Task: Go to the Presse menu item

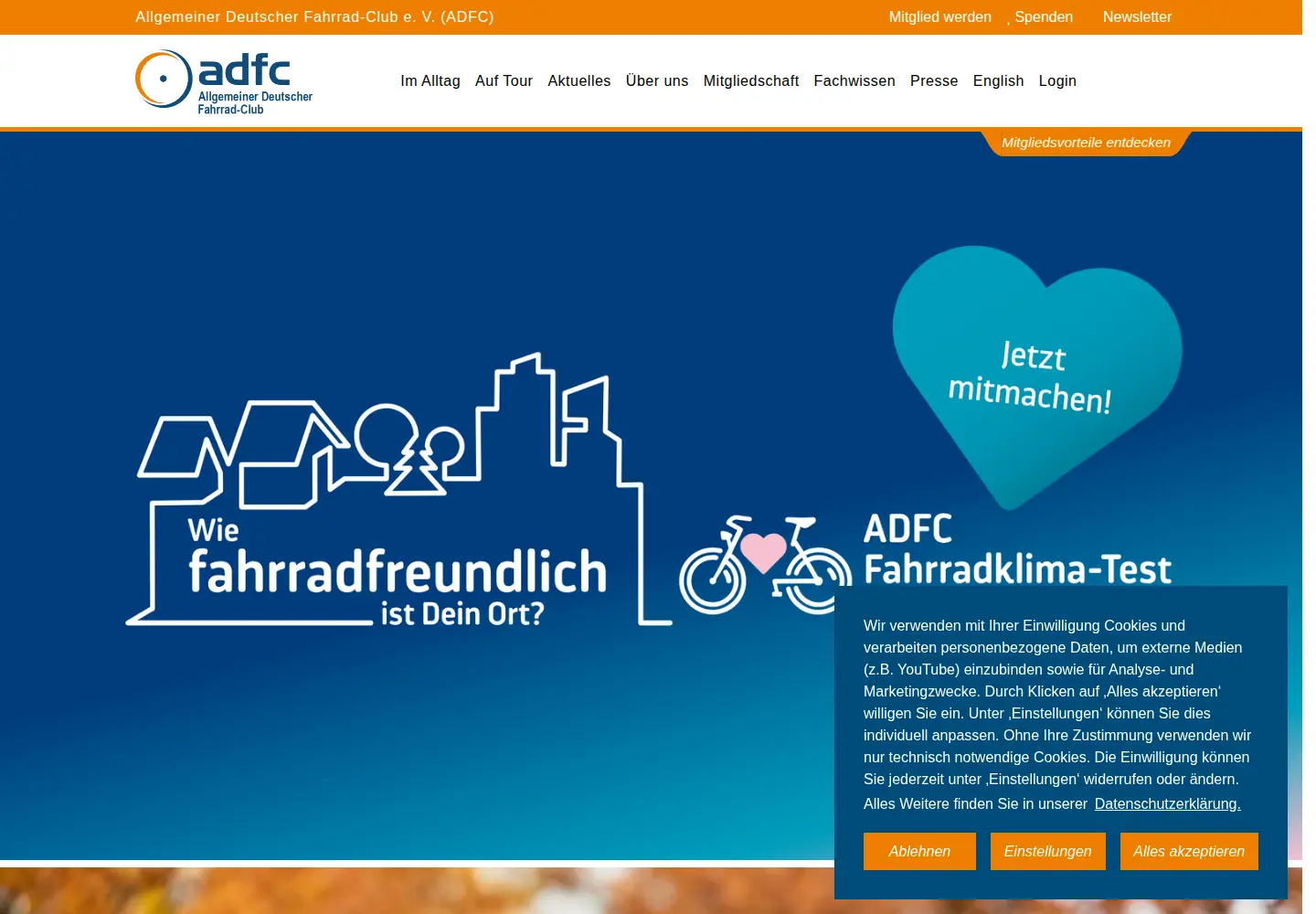Action: pyautogui.click(x=934, y=80)
